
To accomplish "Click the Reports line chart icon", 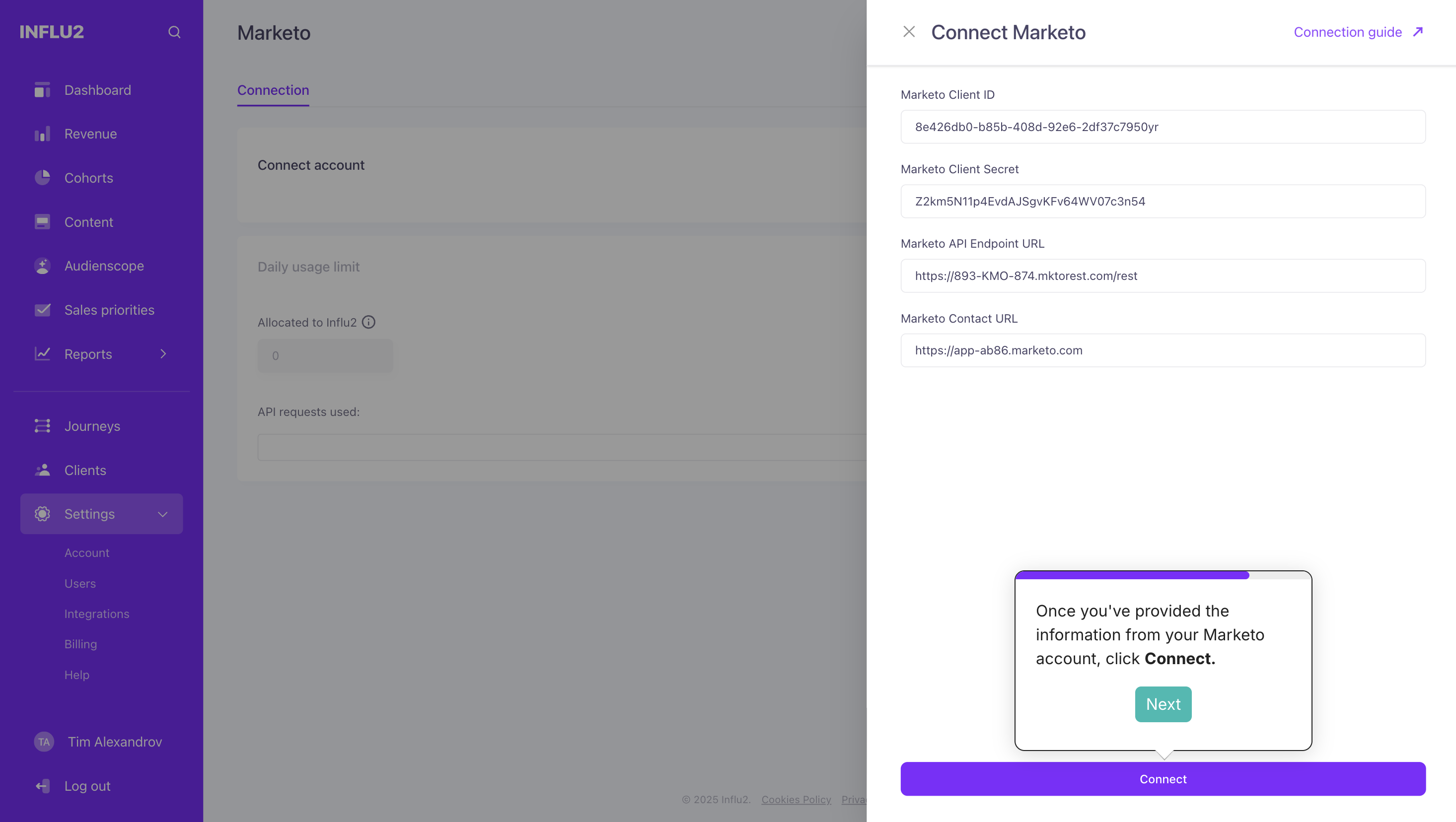I will pyautogui.click(x=42, y=354).
